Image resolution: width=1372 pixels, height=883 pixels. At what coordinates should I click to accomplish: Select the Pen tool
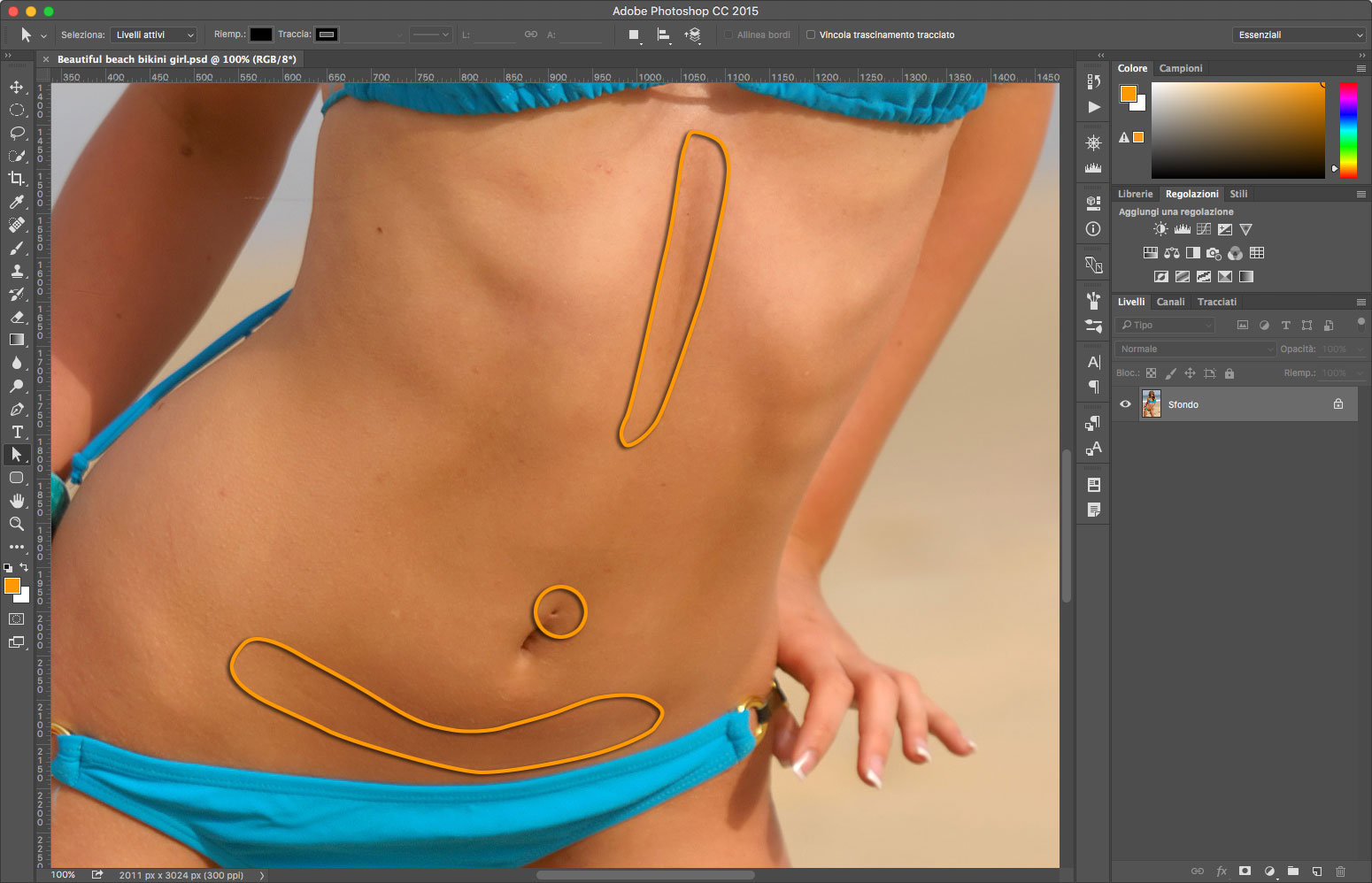coord(16,409)
